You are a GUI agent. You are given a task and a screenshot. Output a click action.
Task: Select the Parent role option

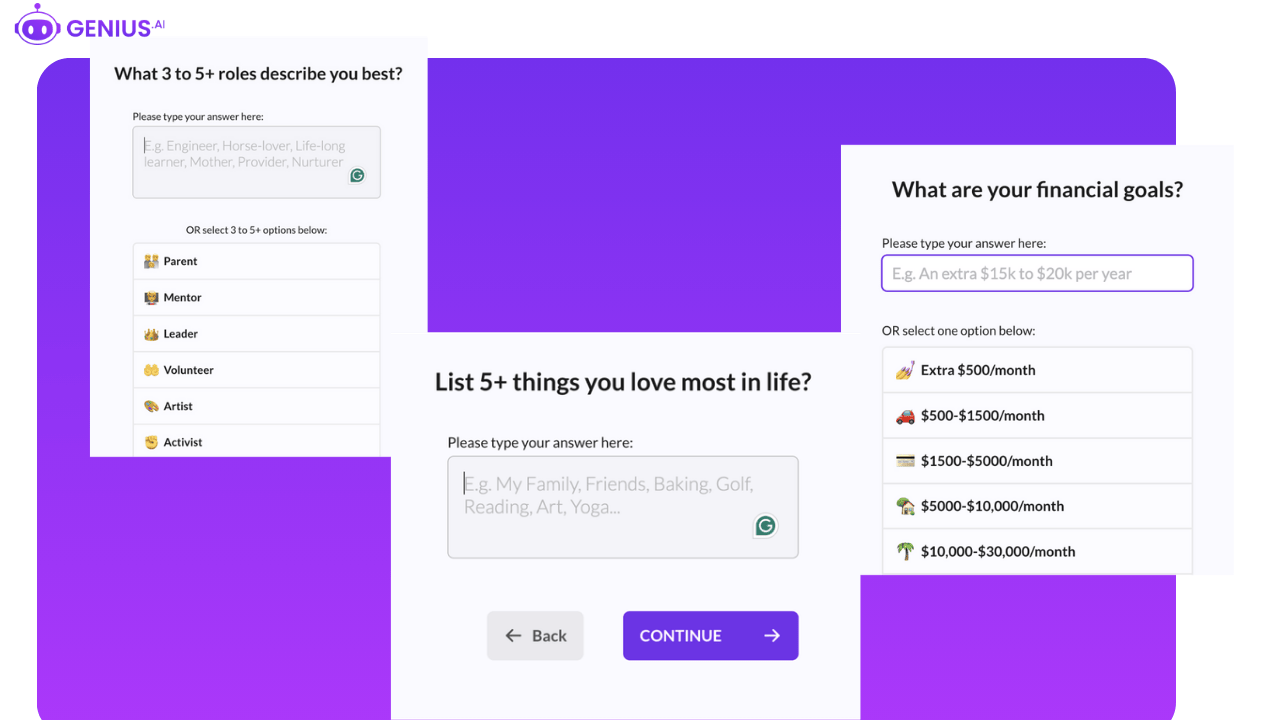256,261
